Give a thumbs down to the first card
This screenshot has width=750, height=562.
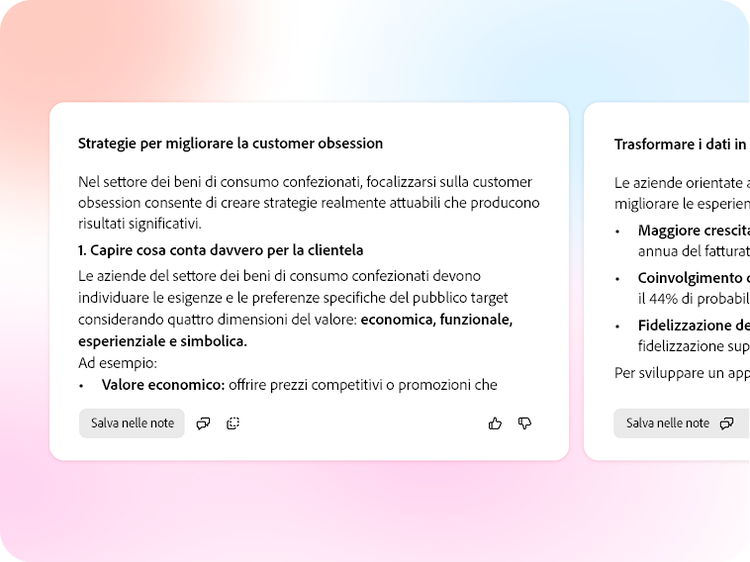[x=525, y=423]
